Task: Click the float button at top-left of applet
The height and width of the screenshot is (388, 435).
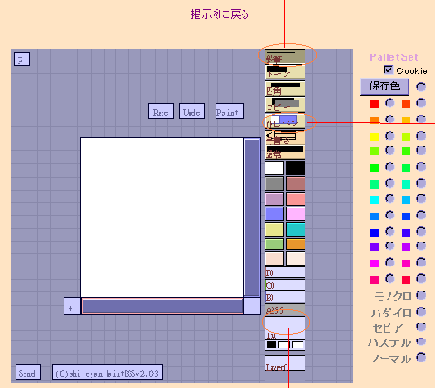Action: coord(22,59)
